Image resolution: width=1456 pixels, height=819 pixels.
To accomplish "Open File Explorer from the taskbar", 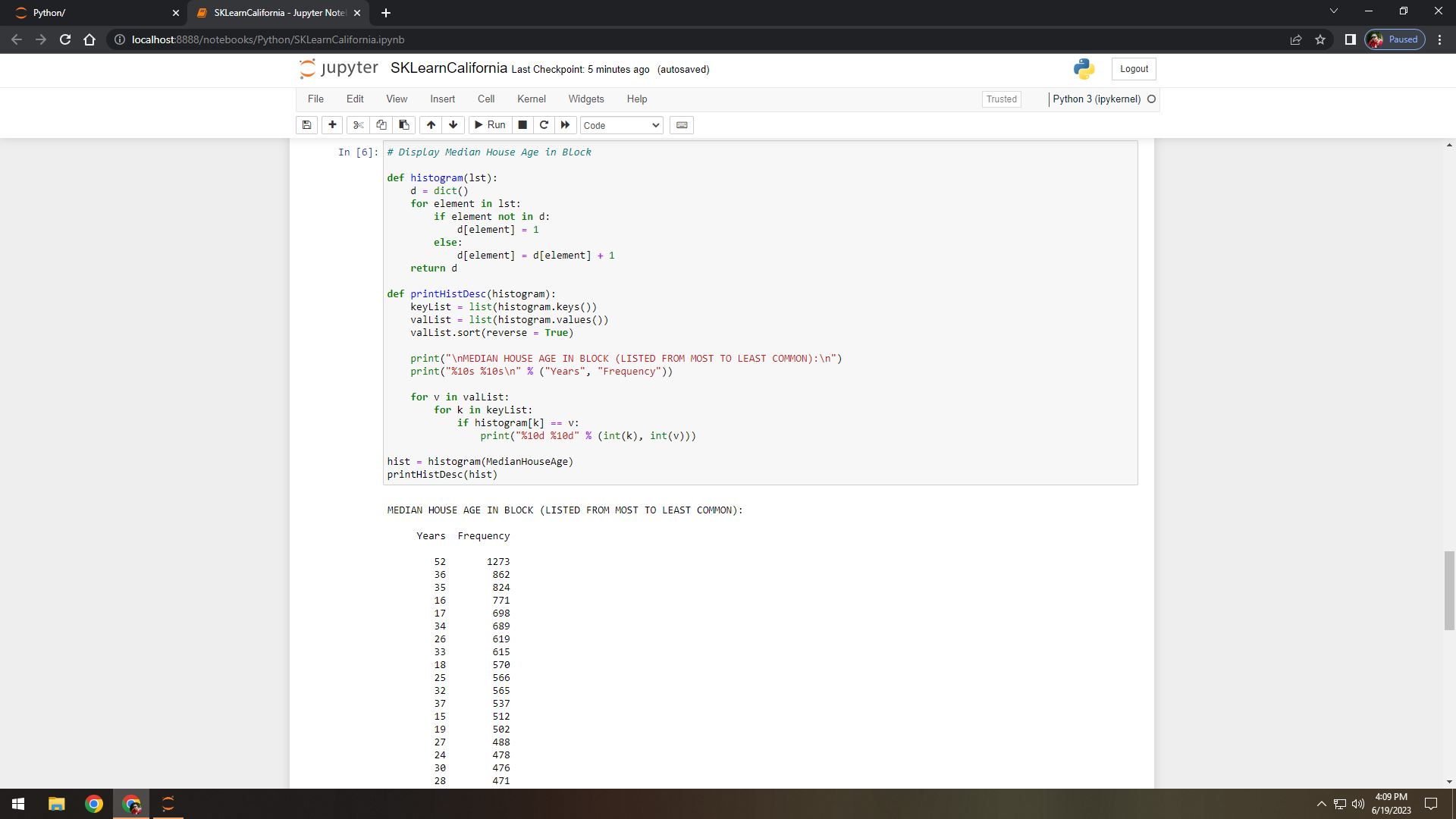I will [x=56, y=804].
